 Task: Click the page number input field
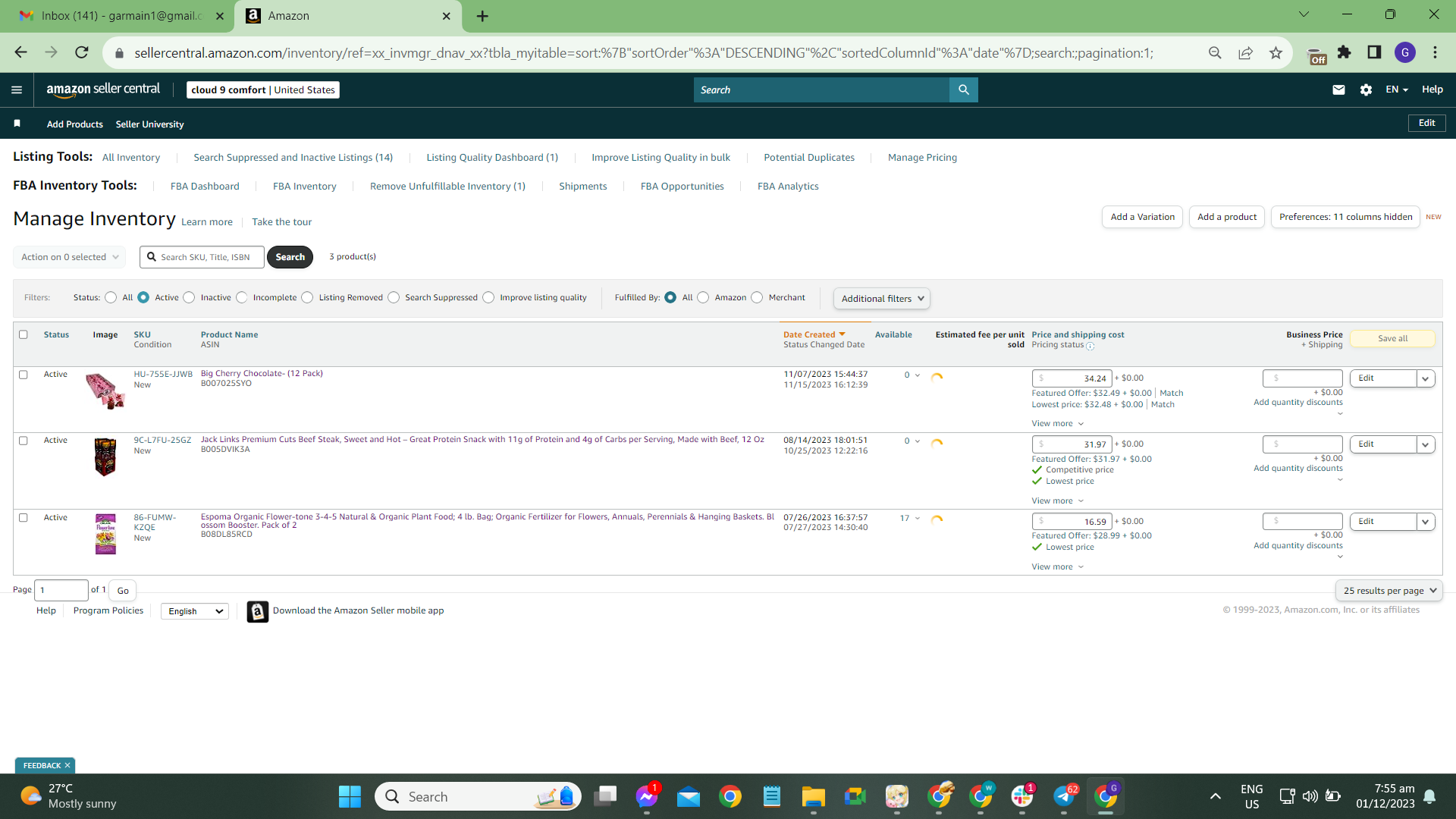(61, 590)
